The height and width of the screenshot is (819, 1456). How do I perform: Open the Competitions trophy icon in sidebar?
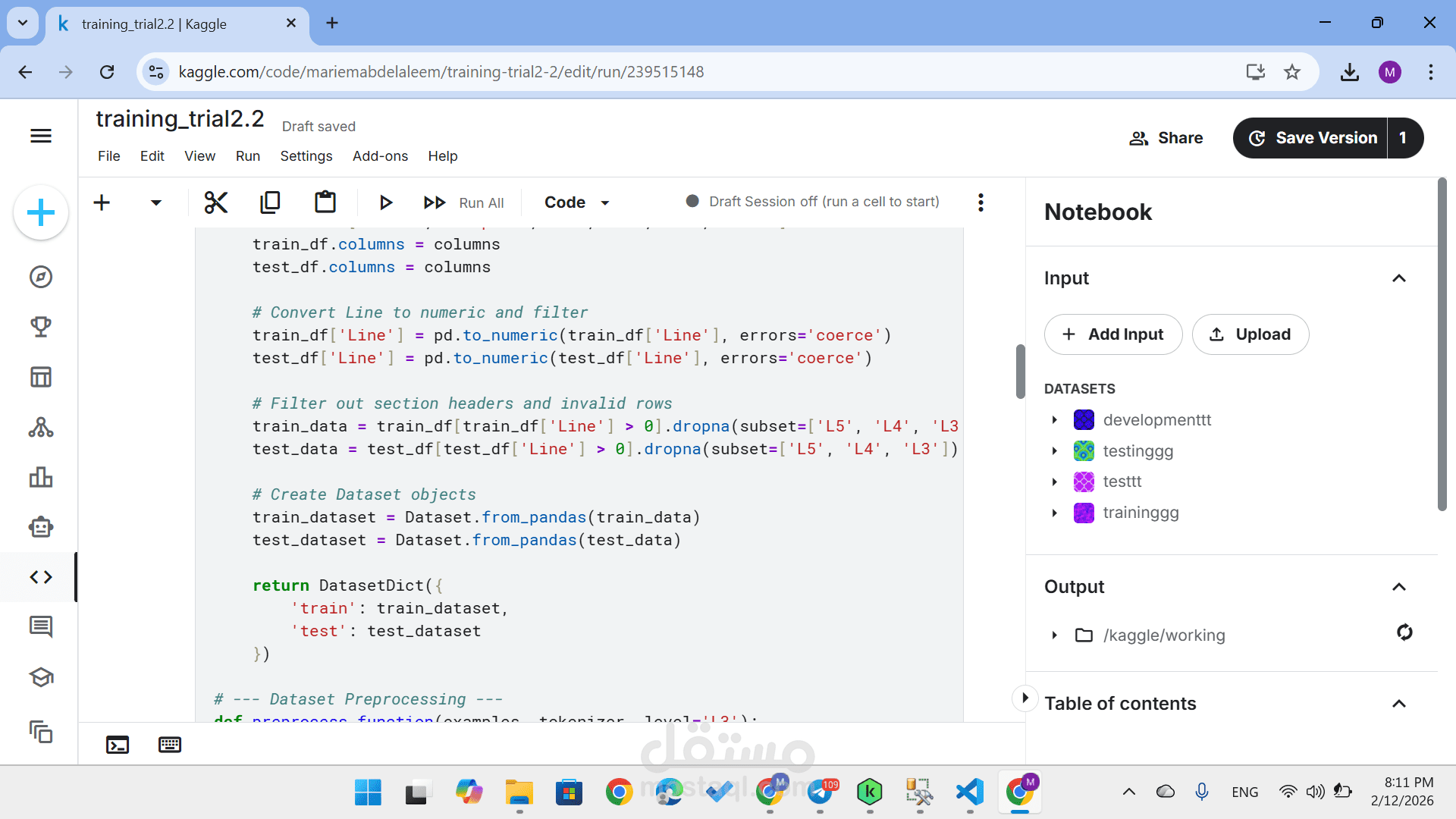41,327
